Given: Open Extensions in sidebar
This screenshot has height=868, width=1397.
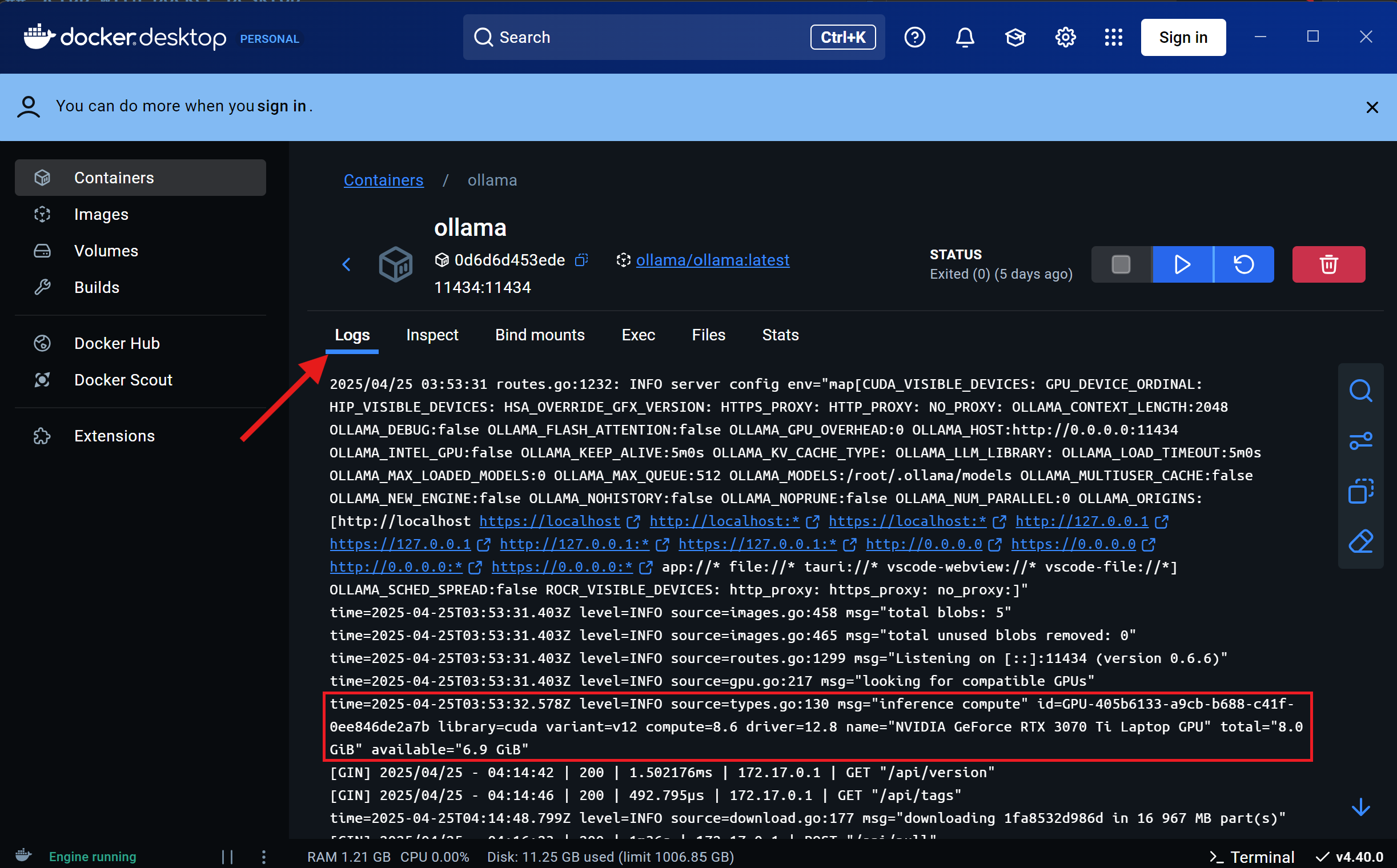Looking at the screenshot, I should click(x=140, y=436).
